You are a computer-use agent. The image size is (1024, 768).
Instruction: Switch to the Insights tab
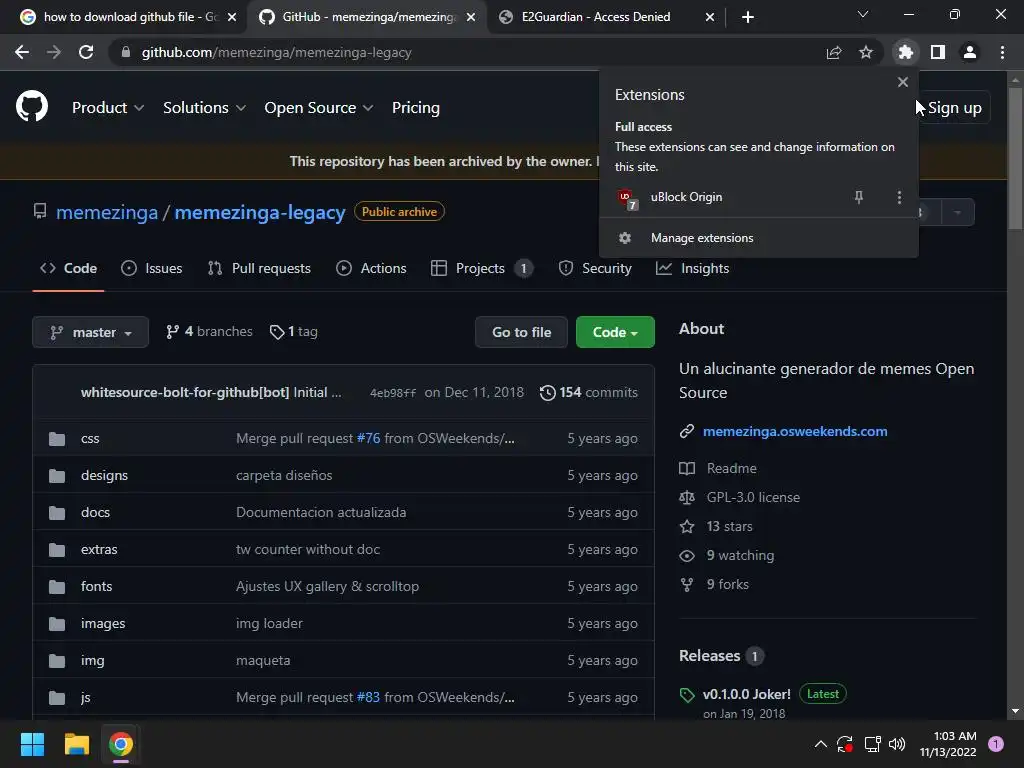(x=692, y=268)
